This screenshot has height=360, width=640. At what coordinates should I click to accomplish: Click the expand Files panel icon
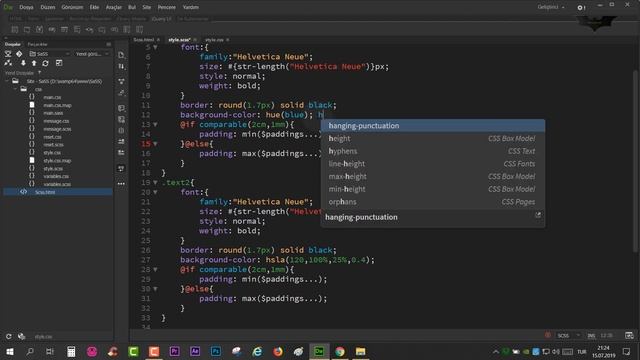coord(59,63)
